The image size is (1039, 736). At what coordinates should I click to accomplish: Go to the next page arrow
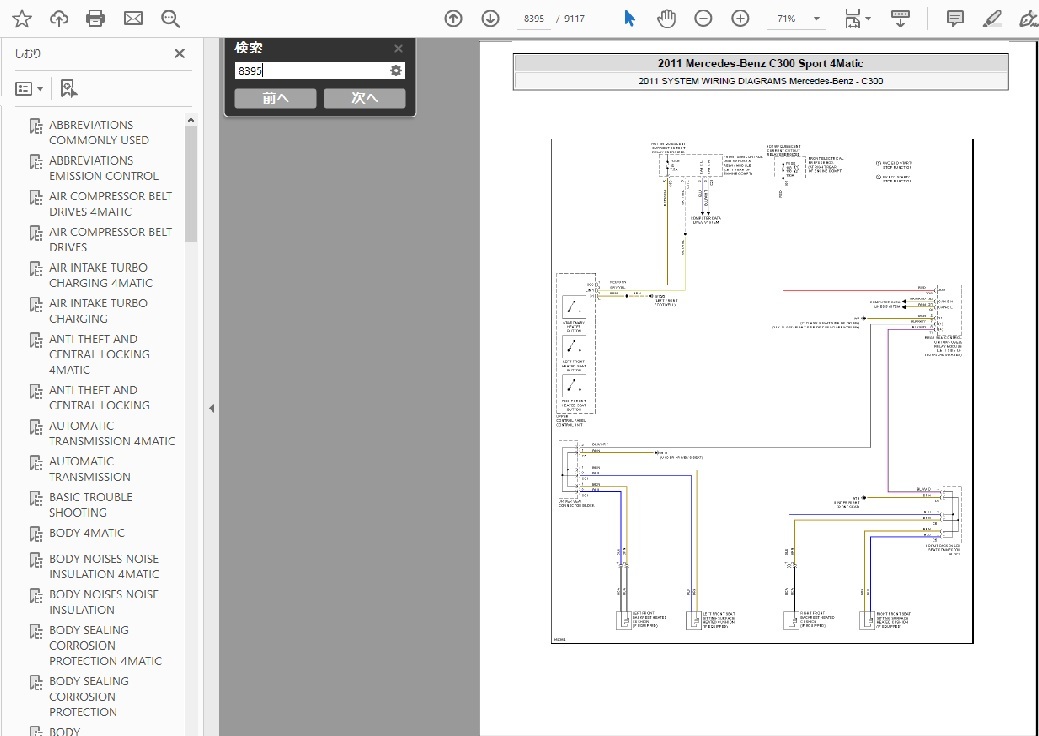tap(490, 19)
